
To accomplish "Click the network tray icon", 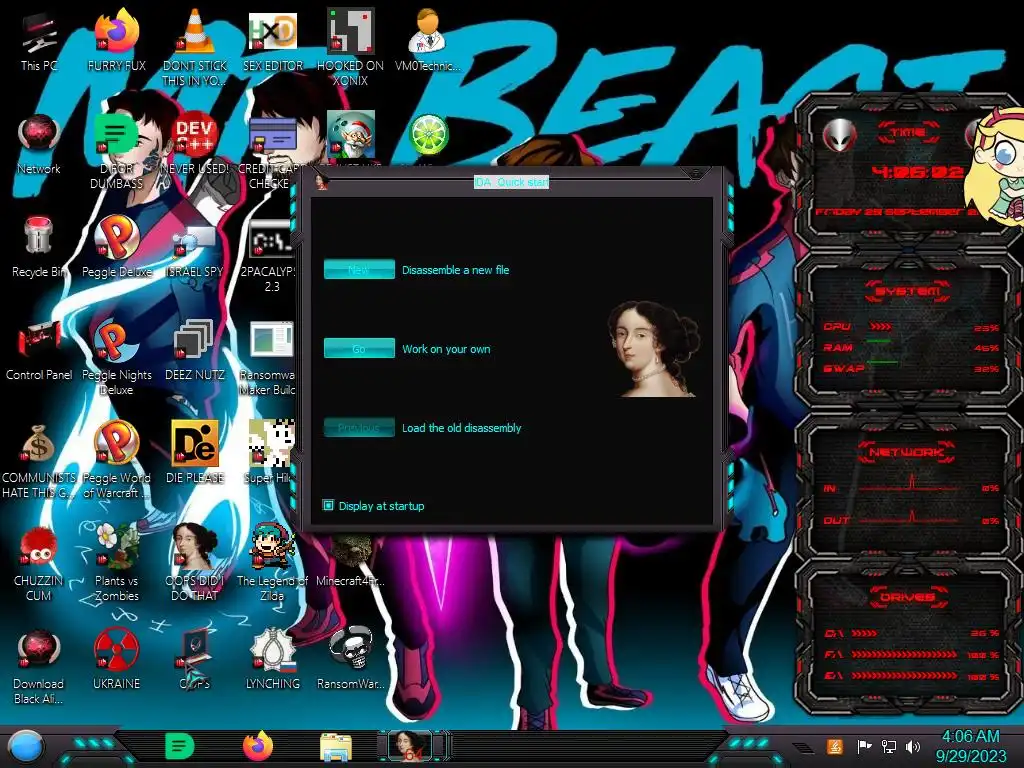I will click(x=889, y=746).
